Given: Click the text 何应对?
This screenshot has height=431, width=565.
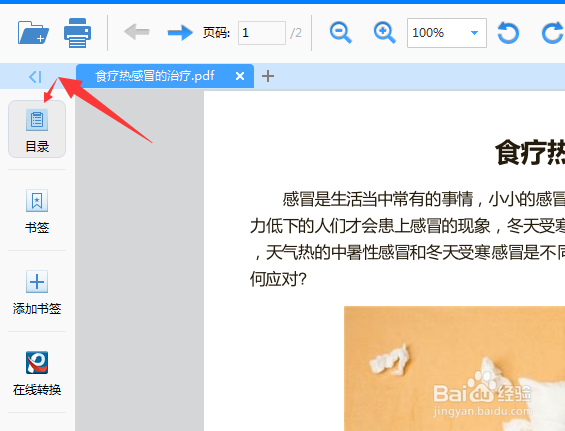Looking at the screenshot, I should click(278, 279).
